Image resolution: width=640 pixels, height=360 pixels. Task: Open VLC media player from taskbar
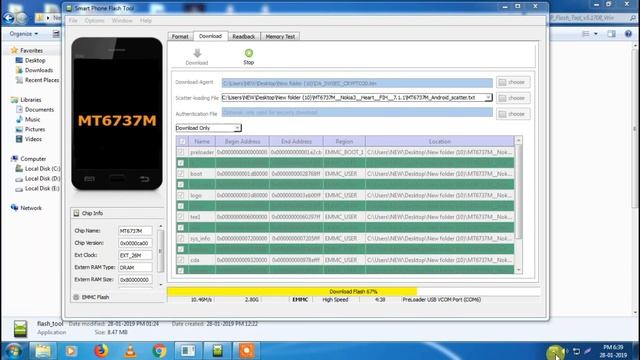click(130, 351)
